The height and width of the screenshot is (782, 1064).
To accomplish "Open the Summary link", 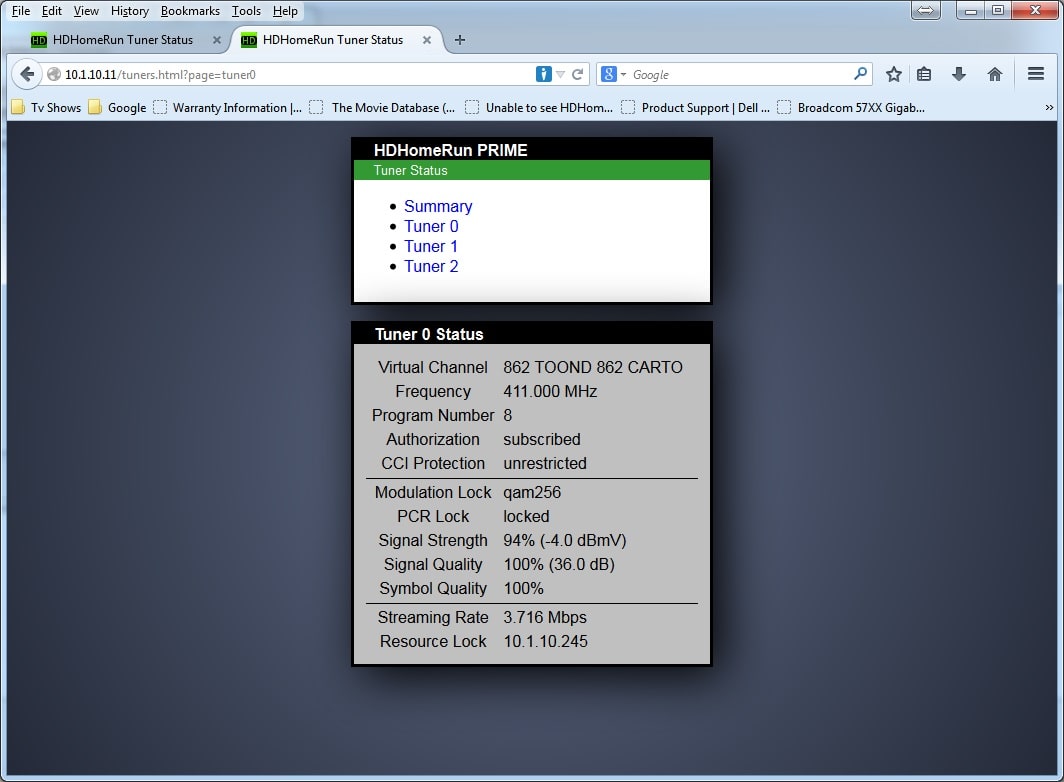I will pos(438,206).
